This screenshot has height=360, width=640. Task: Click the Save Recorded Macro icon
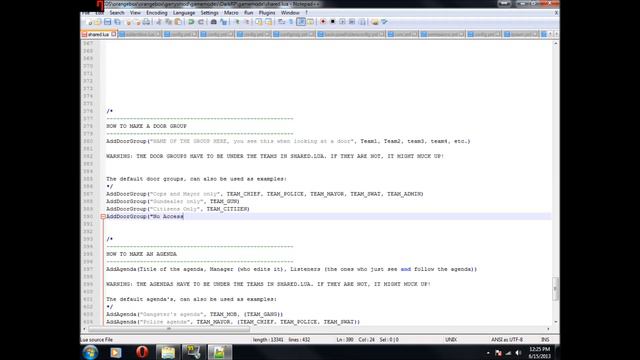pyautogui.click(x=362, y=22)
